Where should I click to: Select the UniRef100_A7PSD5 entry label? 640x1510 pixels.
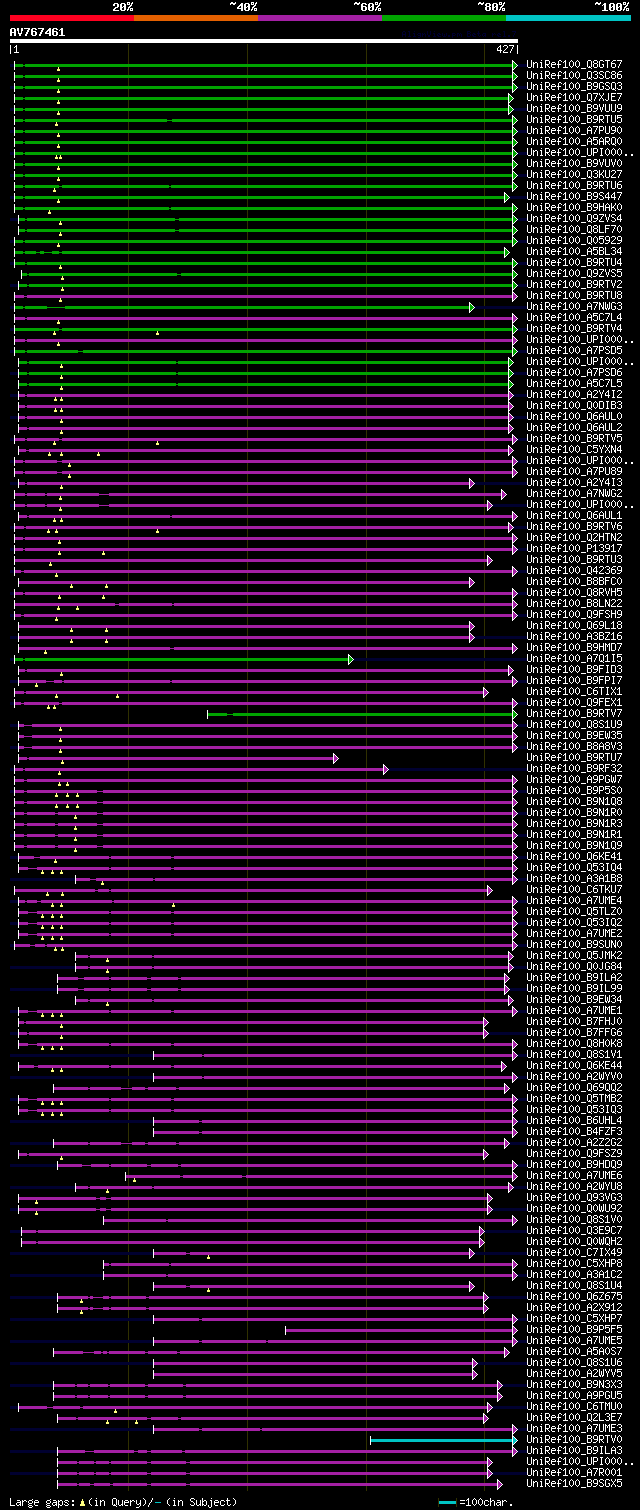point(574,350)
